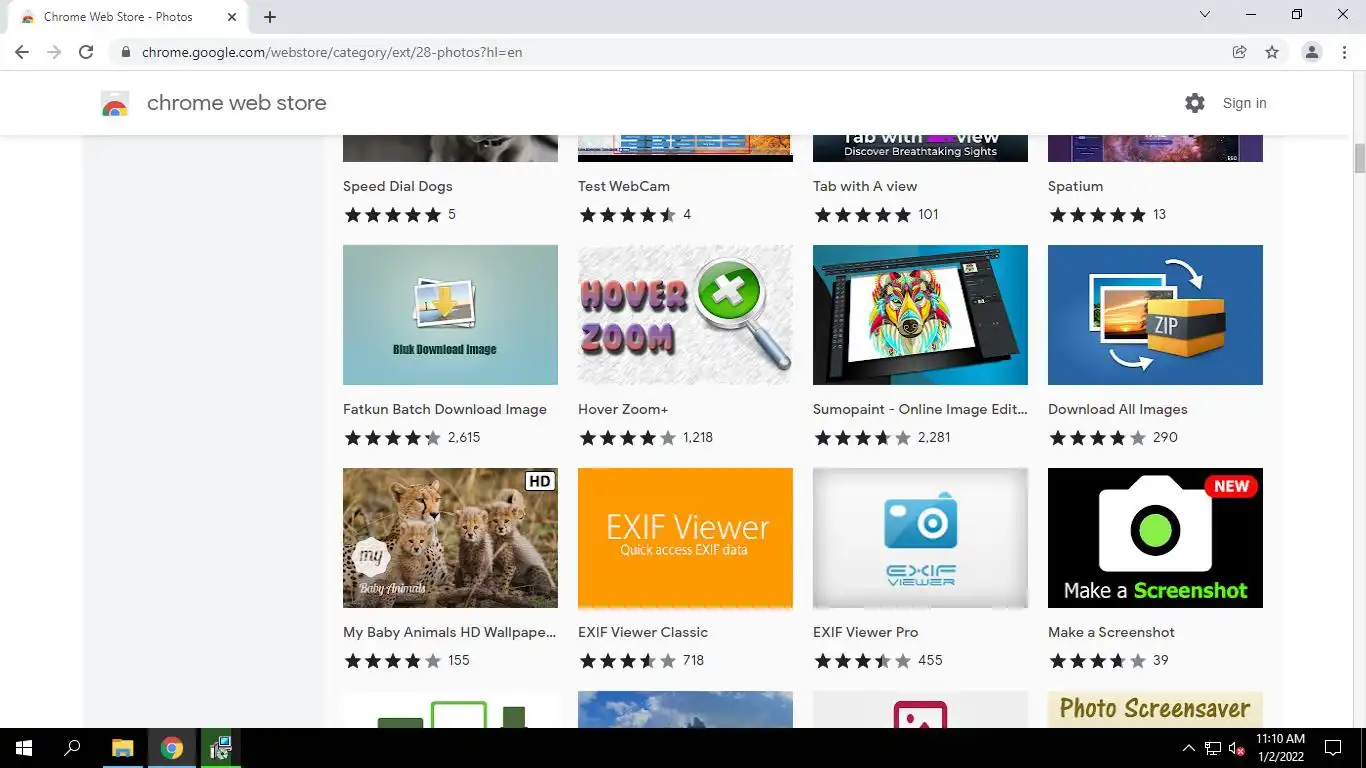The image size is (1366, 768).
Task: Show hidden system tray icons
Action: [1188, 748]
